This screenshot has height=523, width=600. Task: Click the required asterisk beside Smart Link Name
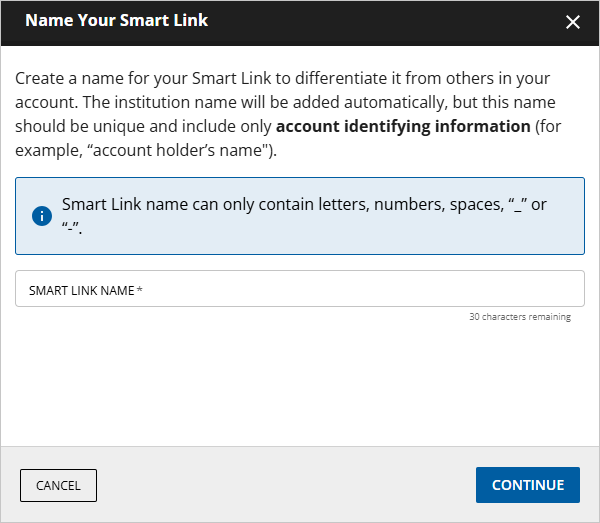click(140, 290)
